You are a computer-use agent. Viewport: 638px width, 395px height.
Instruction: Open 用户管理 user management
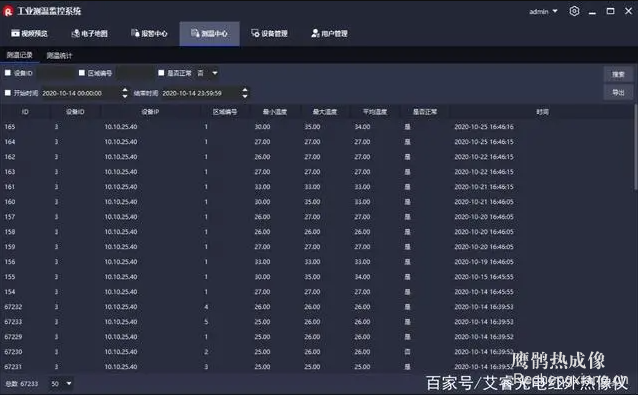click(329, 33)
